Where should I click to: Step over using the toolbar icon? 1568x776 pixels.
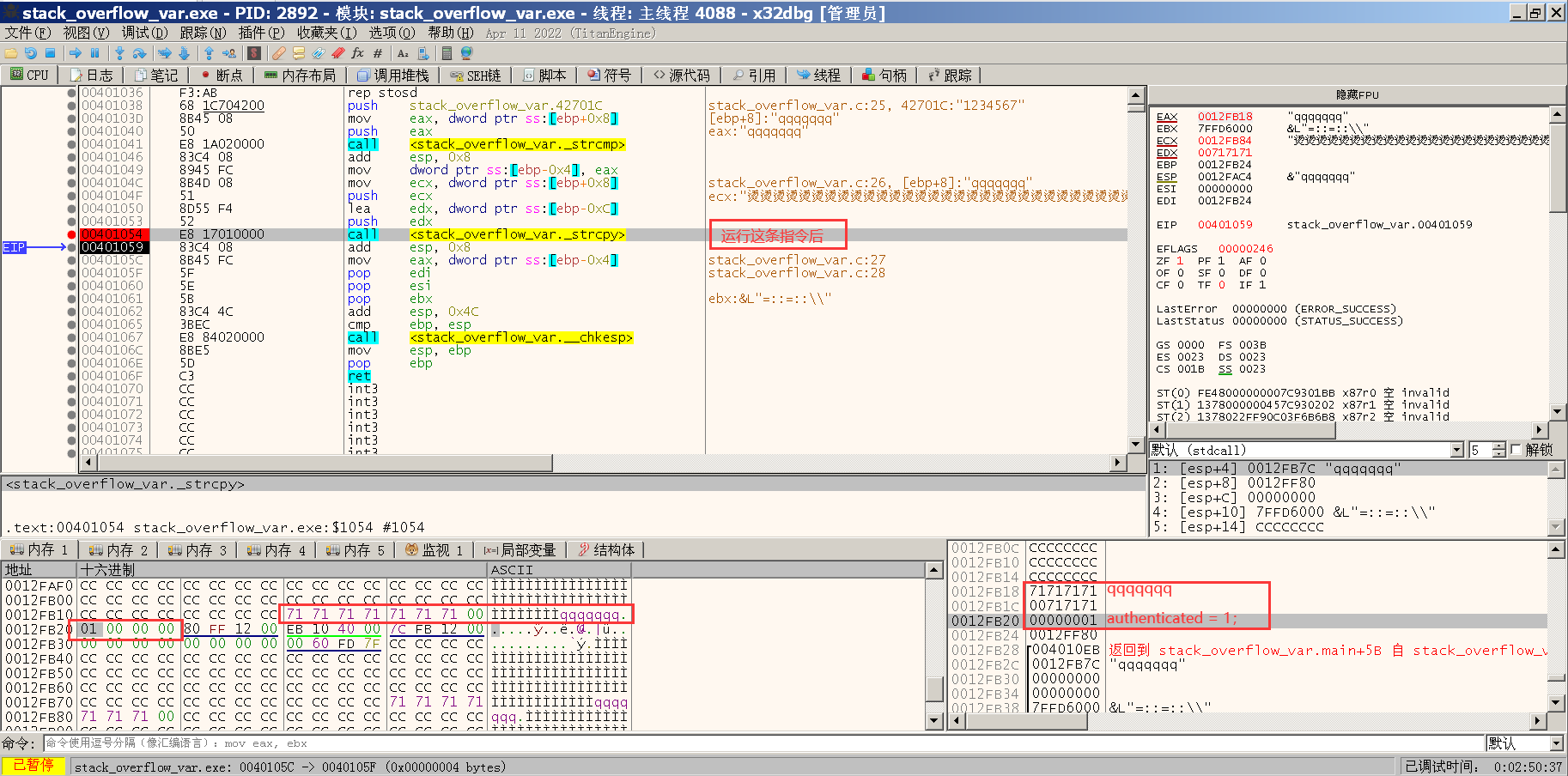(140, 53)
